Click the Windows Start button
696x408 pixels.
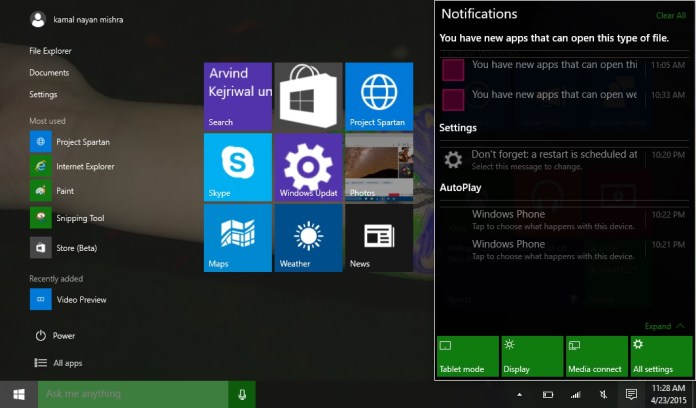pyautogui.click(x=19, y=394)
